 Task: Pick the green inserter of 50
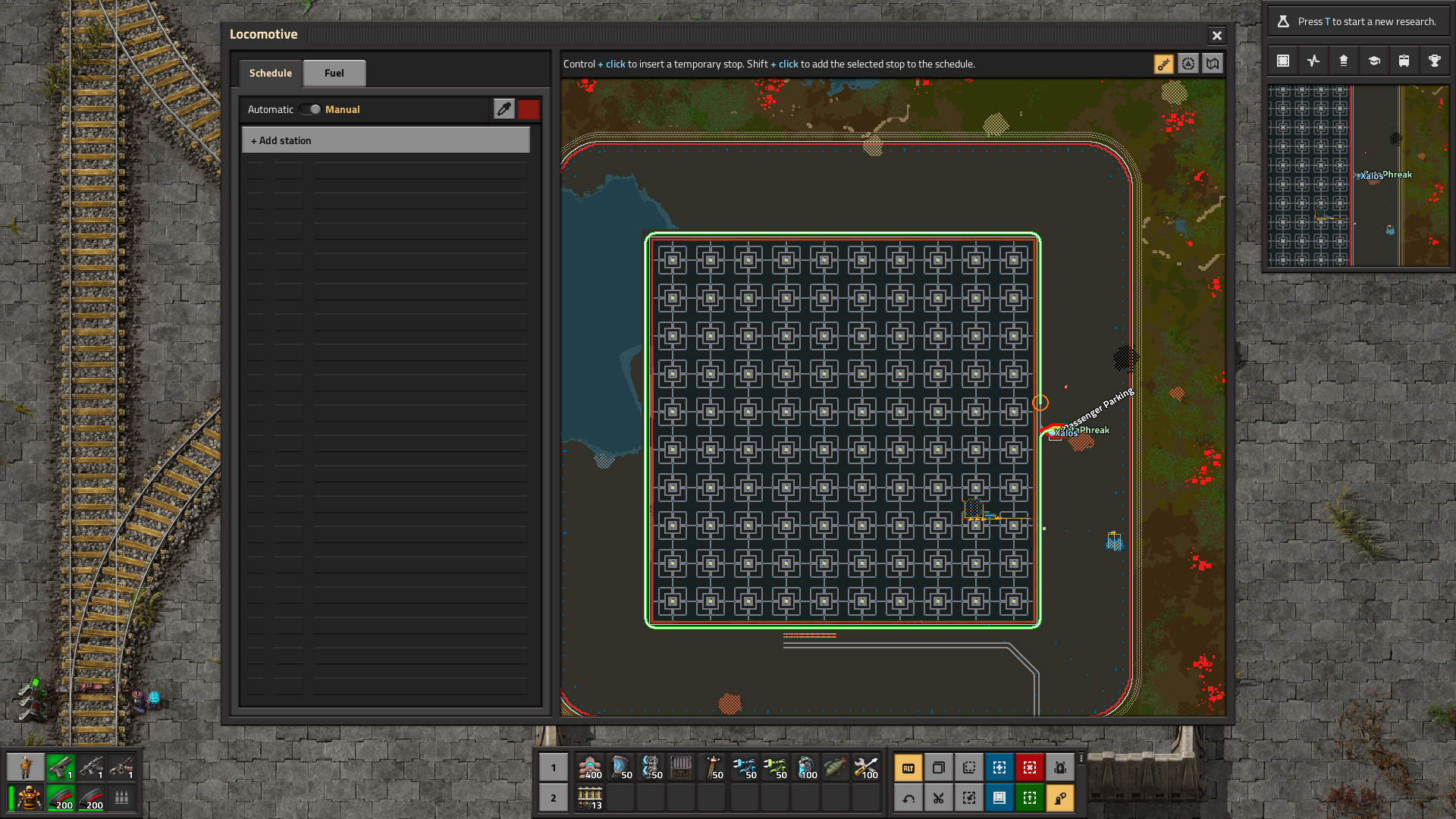(775, 767)
